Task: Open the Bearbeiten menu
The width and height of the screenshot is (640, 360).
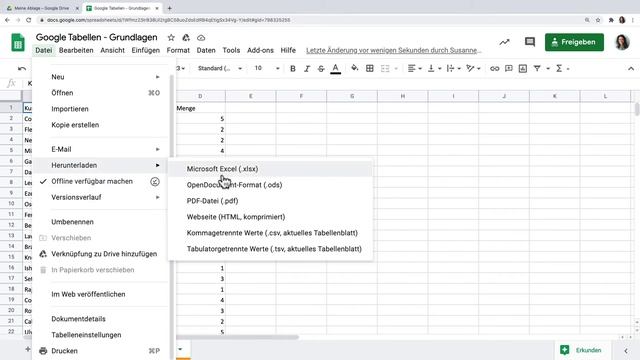Action: (76, 50)
